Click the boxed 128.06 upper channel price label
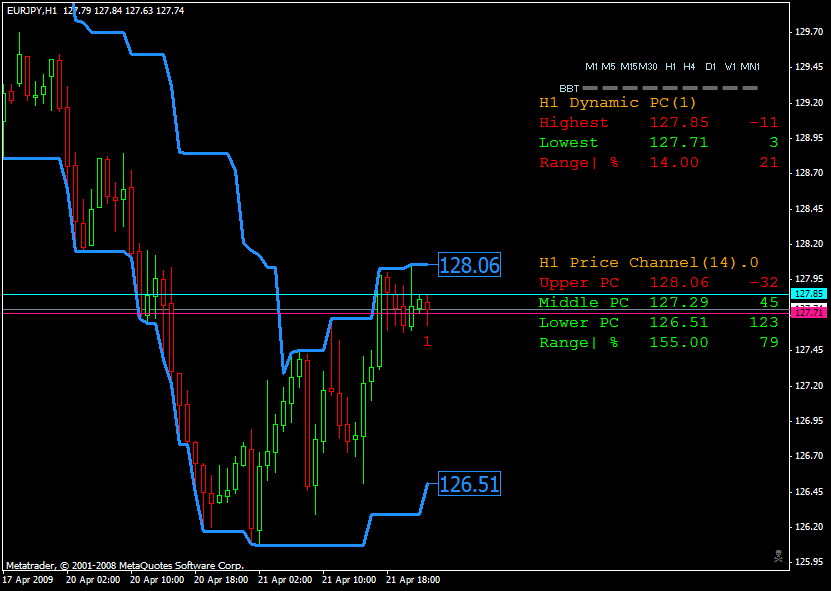Screen dimensions: 831x591 pyautogui.click(x=470, y=264)
